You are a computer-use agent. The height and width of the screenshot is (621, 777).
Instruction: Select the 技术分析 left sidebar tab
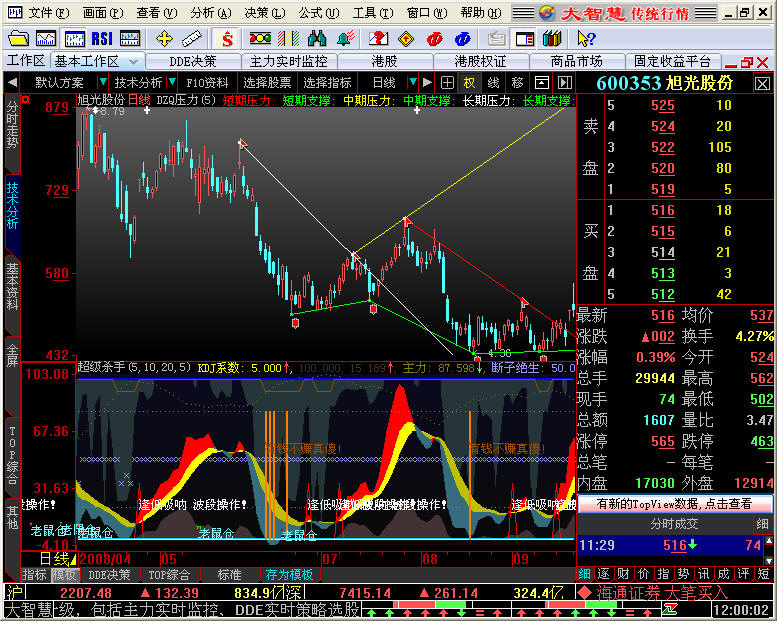click(x=12, y=206)
